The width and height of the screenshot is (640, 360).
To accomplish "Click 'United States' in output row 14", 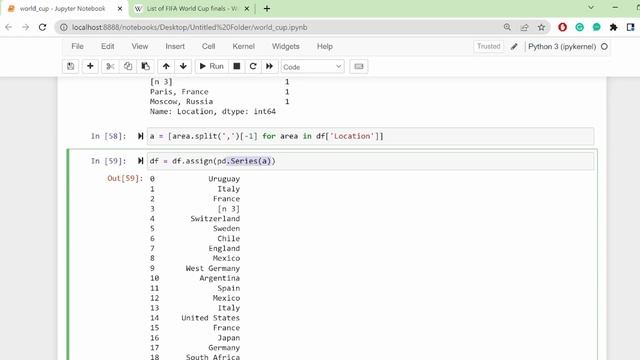I will coord(211,318).
